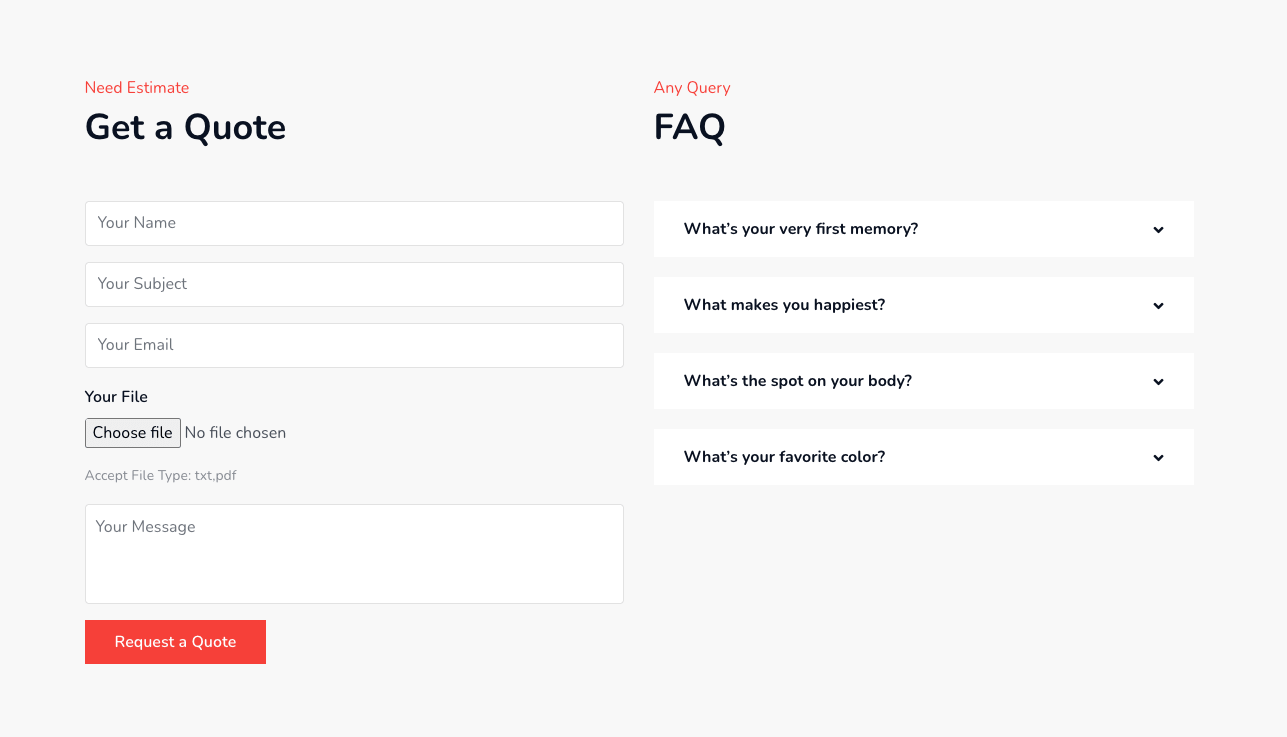
Task: Click the chevron icon beside first memory question
Action: (1158, 230)
